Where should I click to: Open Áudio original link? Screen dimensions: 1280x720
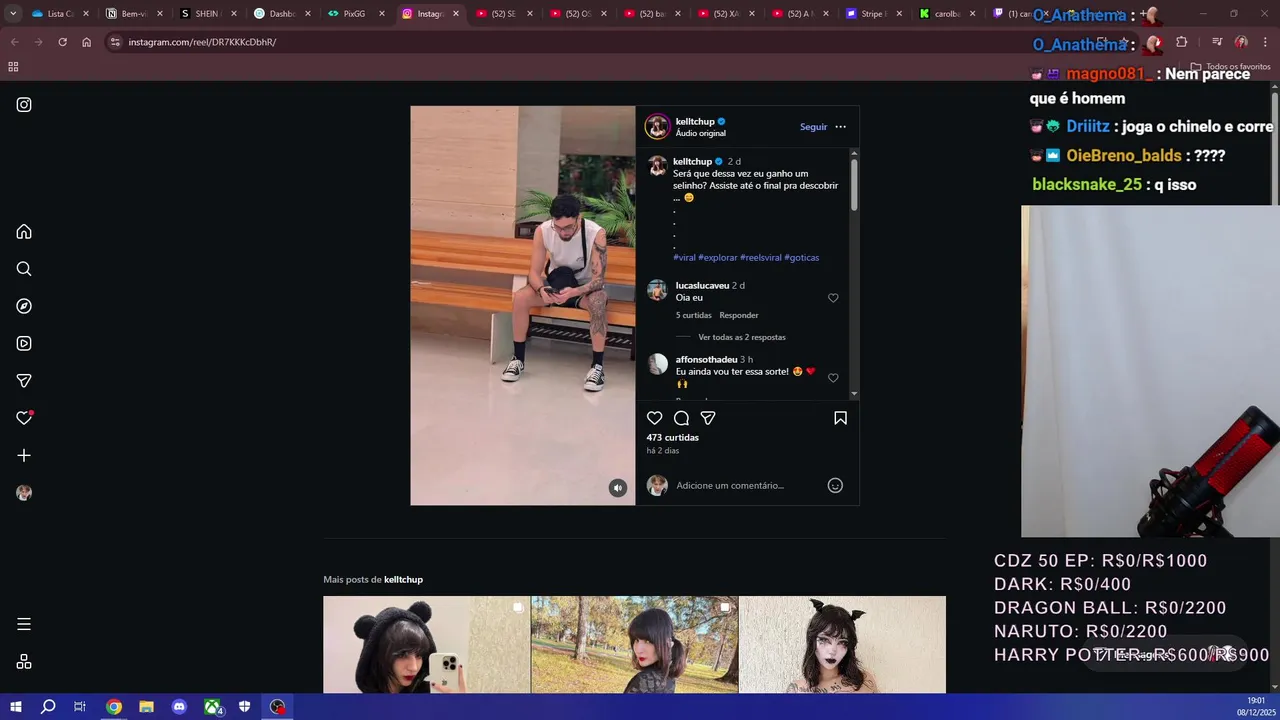tap(700, 133)
